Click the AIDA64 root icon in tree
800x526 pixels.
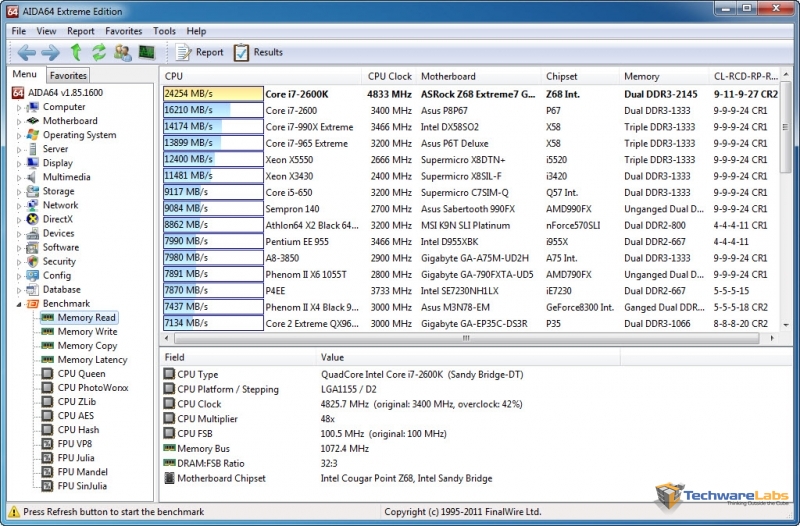click(18, 93)
